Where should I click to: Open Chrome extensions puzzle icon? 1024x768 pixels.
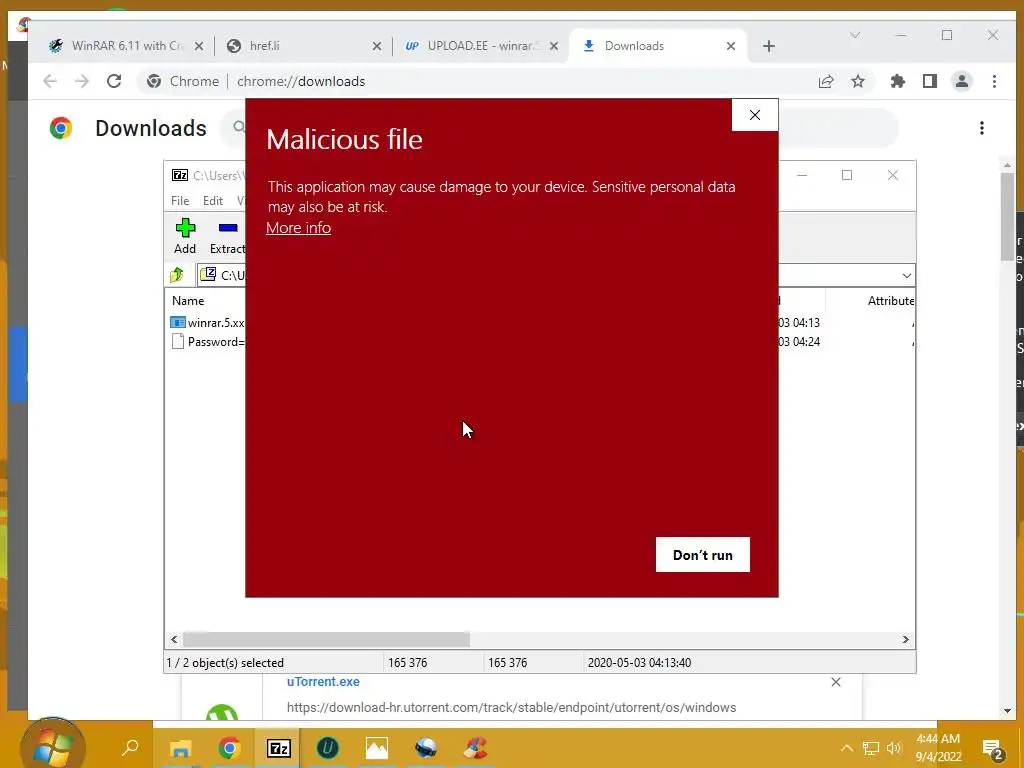coord(898,81)
